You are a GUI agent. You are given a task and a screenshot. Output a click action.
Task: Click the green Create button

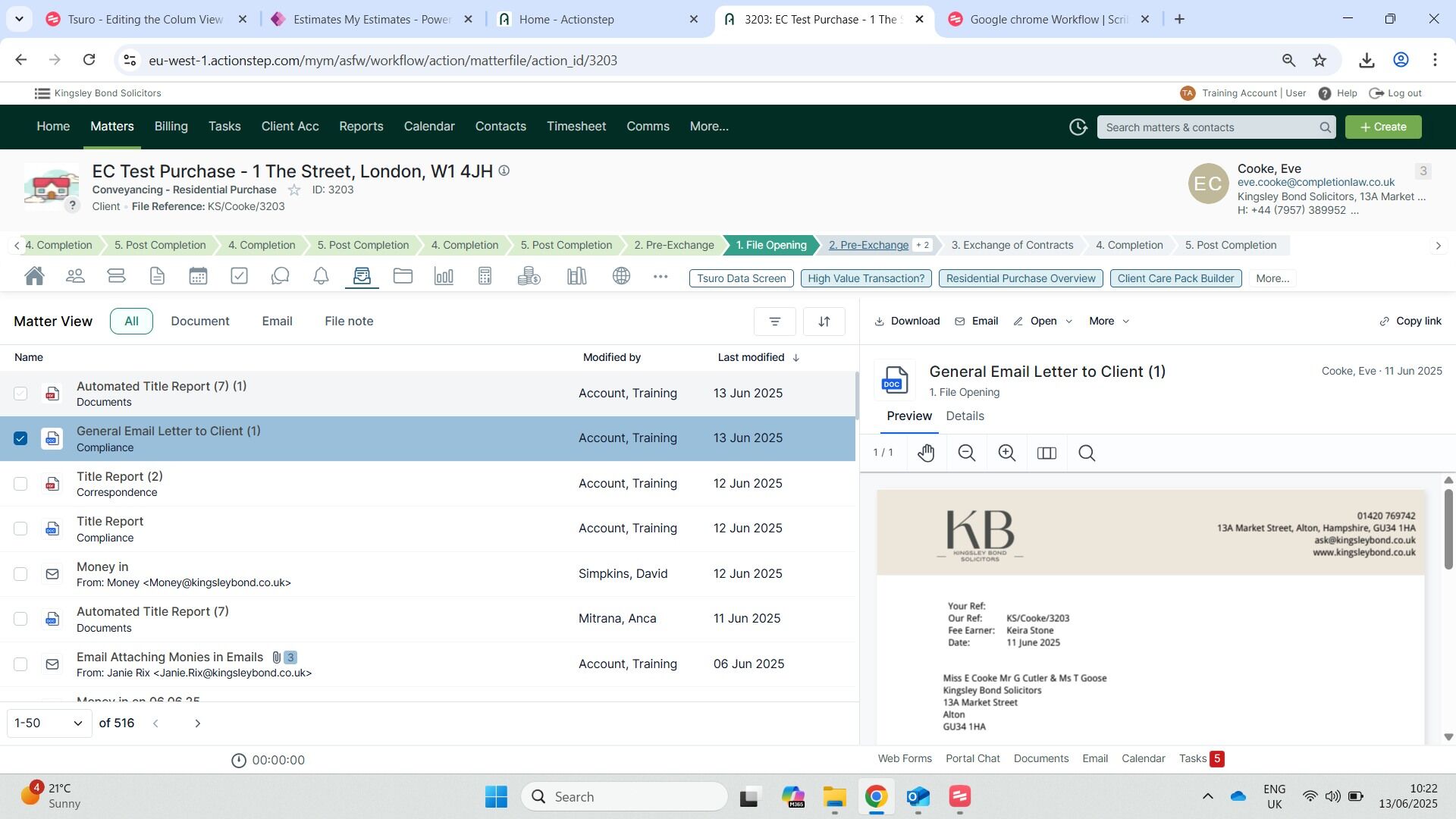(1382, 127)
